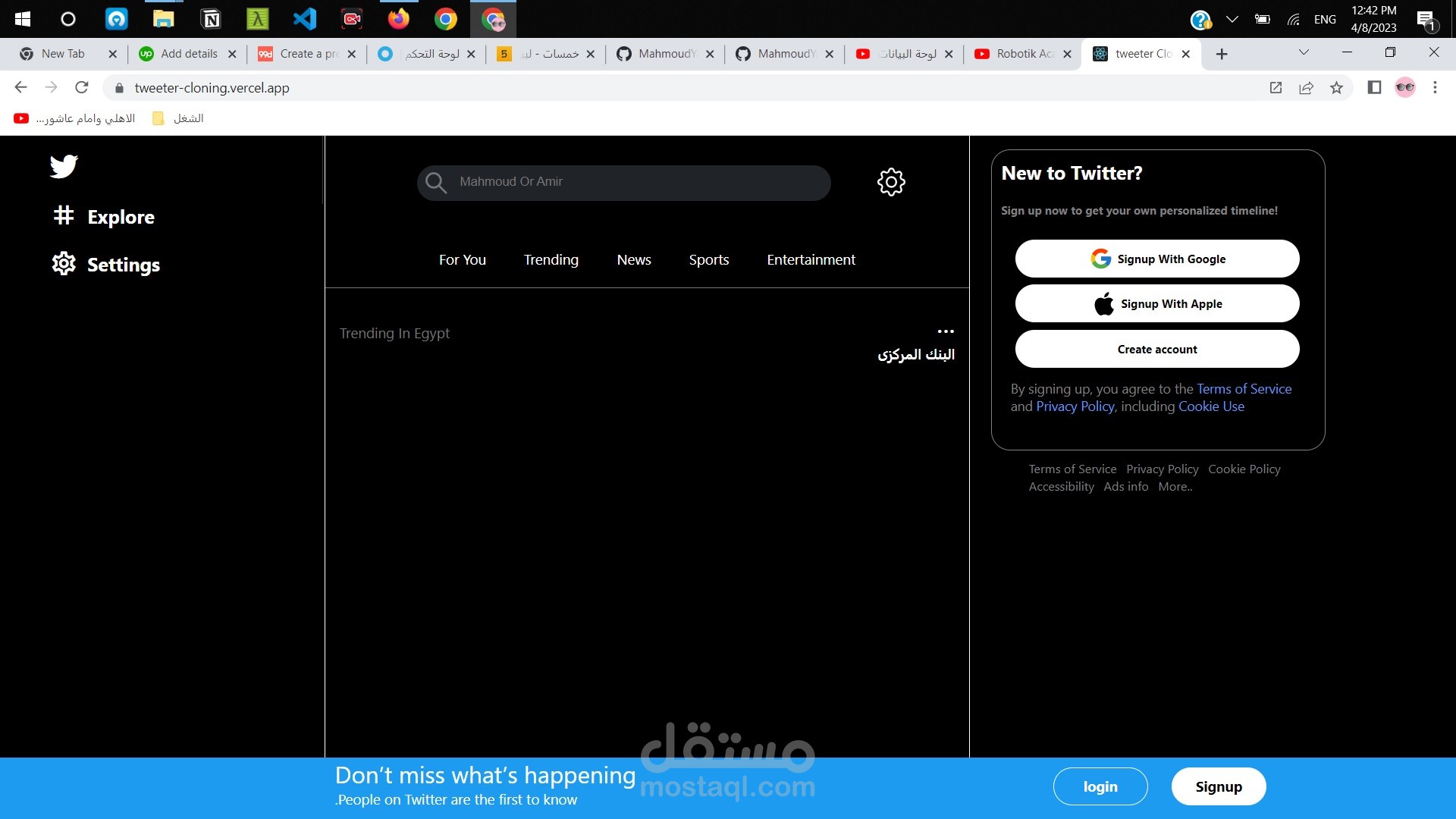Open VS Code from the taskbar
Screen dimensions: 1456x819
[304, 19]
